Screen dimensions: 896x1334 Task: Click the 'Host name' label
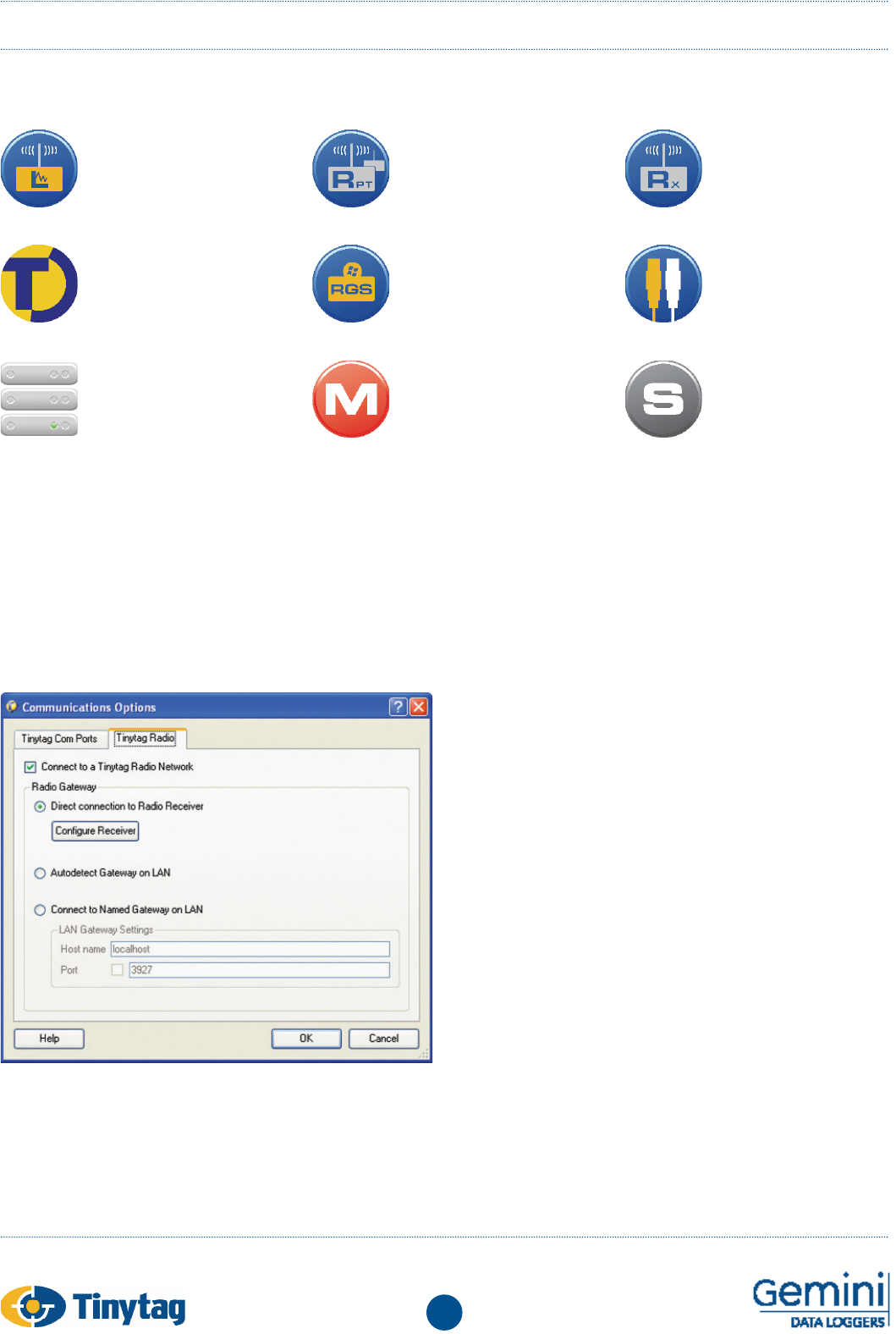83,950
